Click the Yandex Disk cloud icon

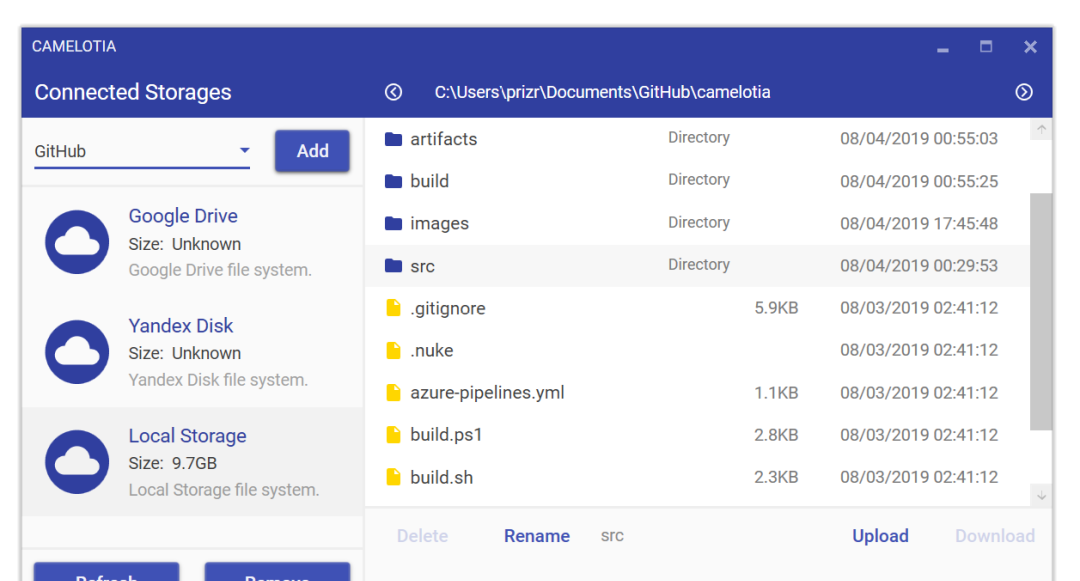(77, 352)
